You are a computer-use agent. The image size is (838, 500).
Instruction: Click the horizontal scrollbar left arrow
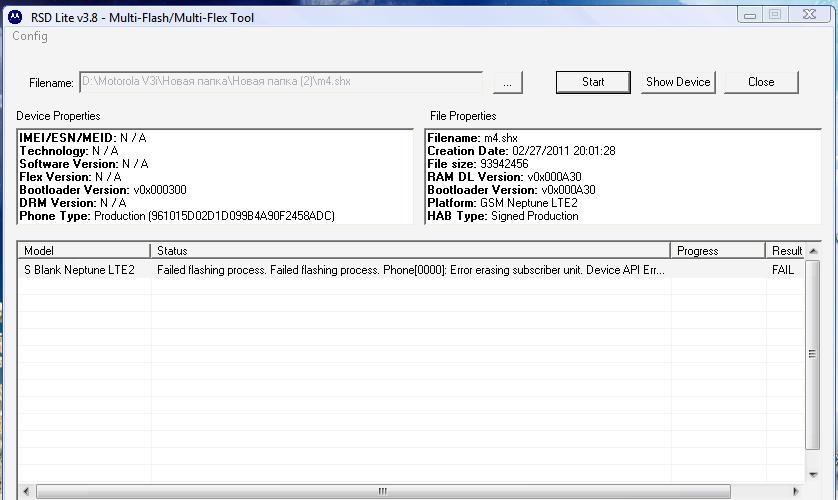pos(26,491)
